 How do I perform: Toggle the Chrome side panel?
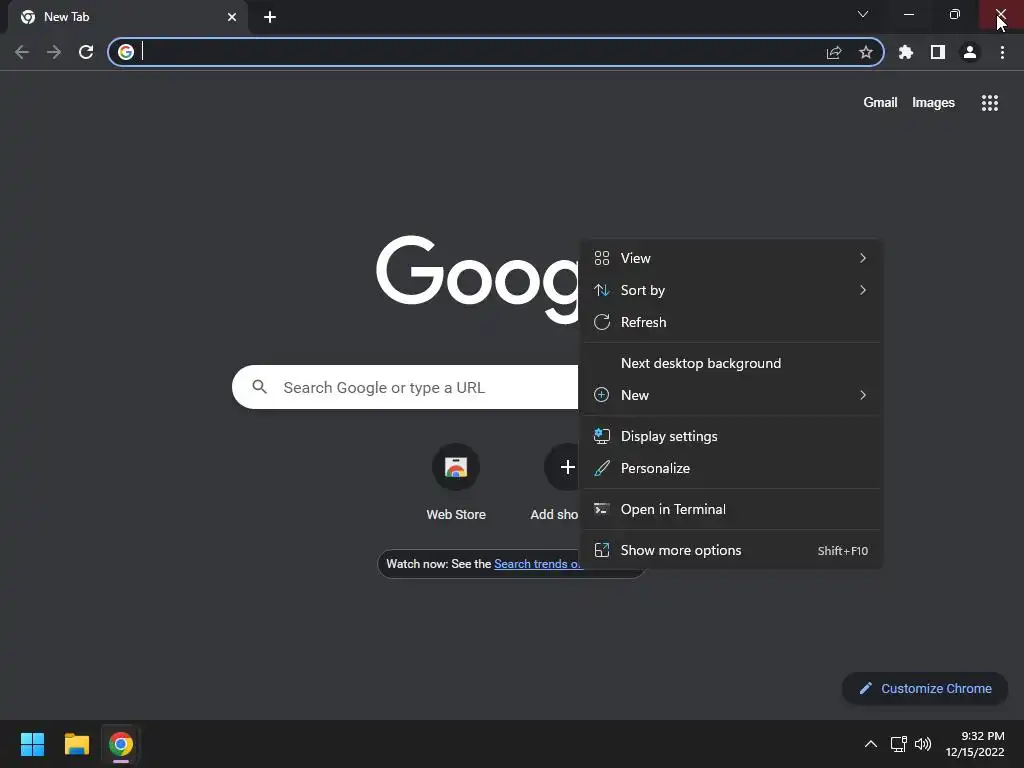[x=938, y=52]
